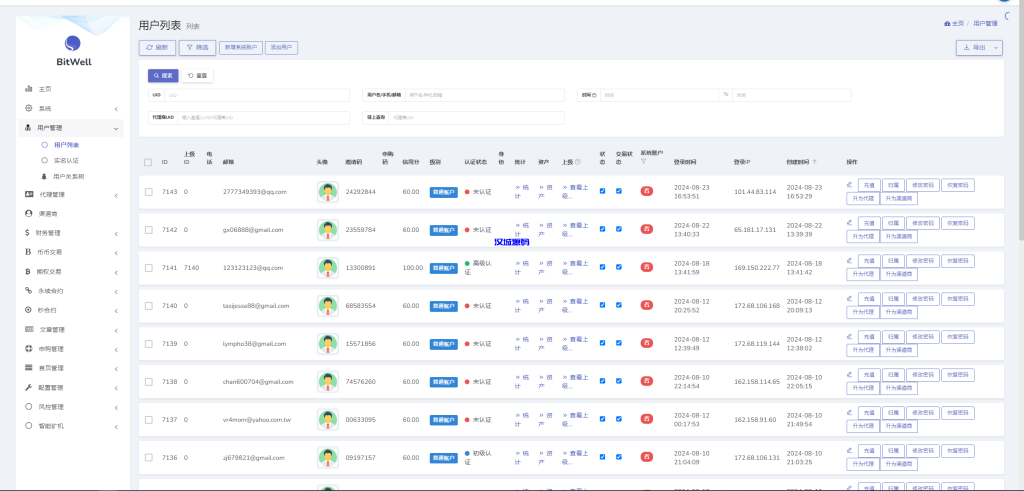Click the blue 搜索 search button
The height and width of the screenshot is (491, 1024).
point(163,75)
